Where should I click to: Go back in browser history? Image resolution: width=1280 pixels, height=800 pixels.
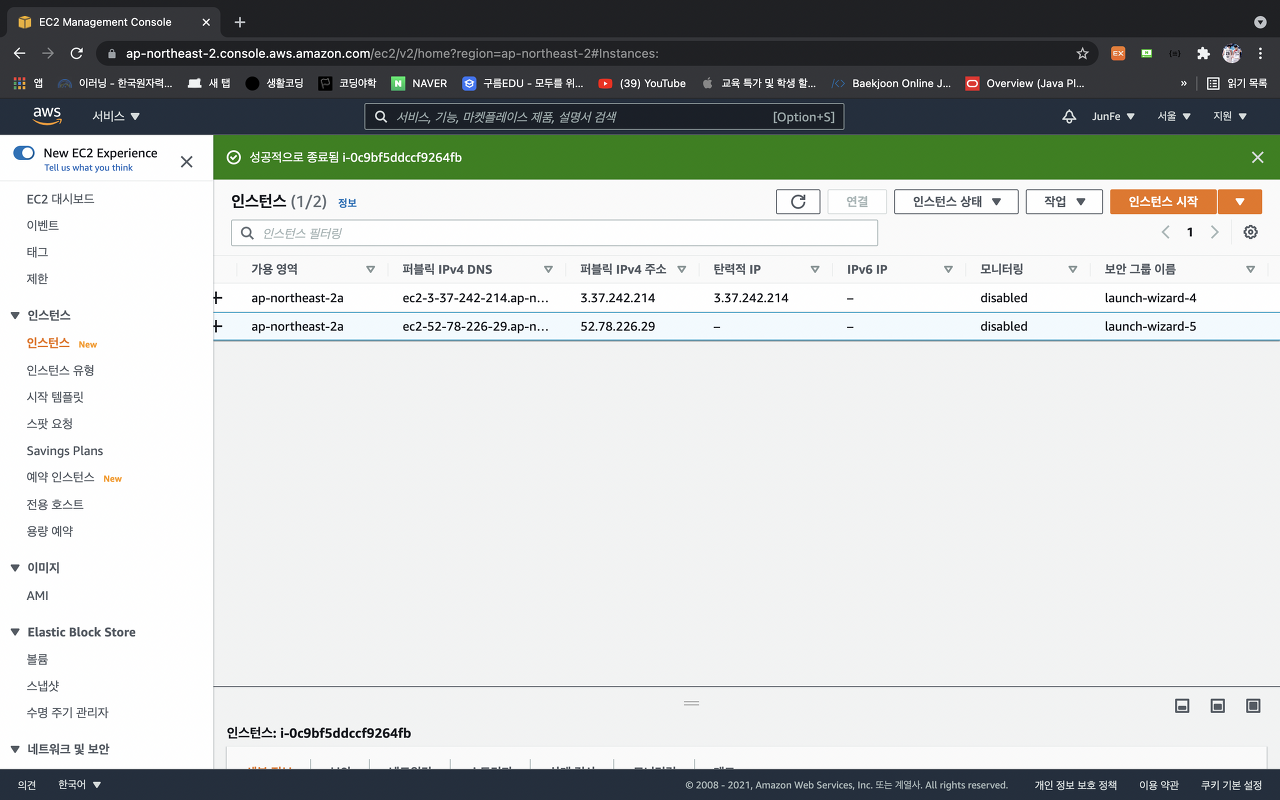coord(19,53)
